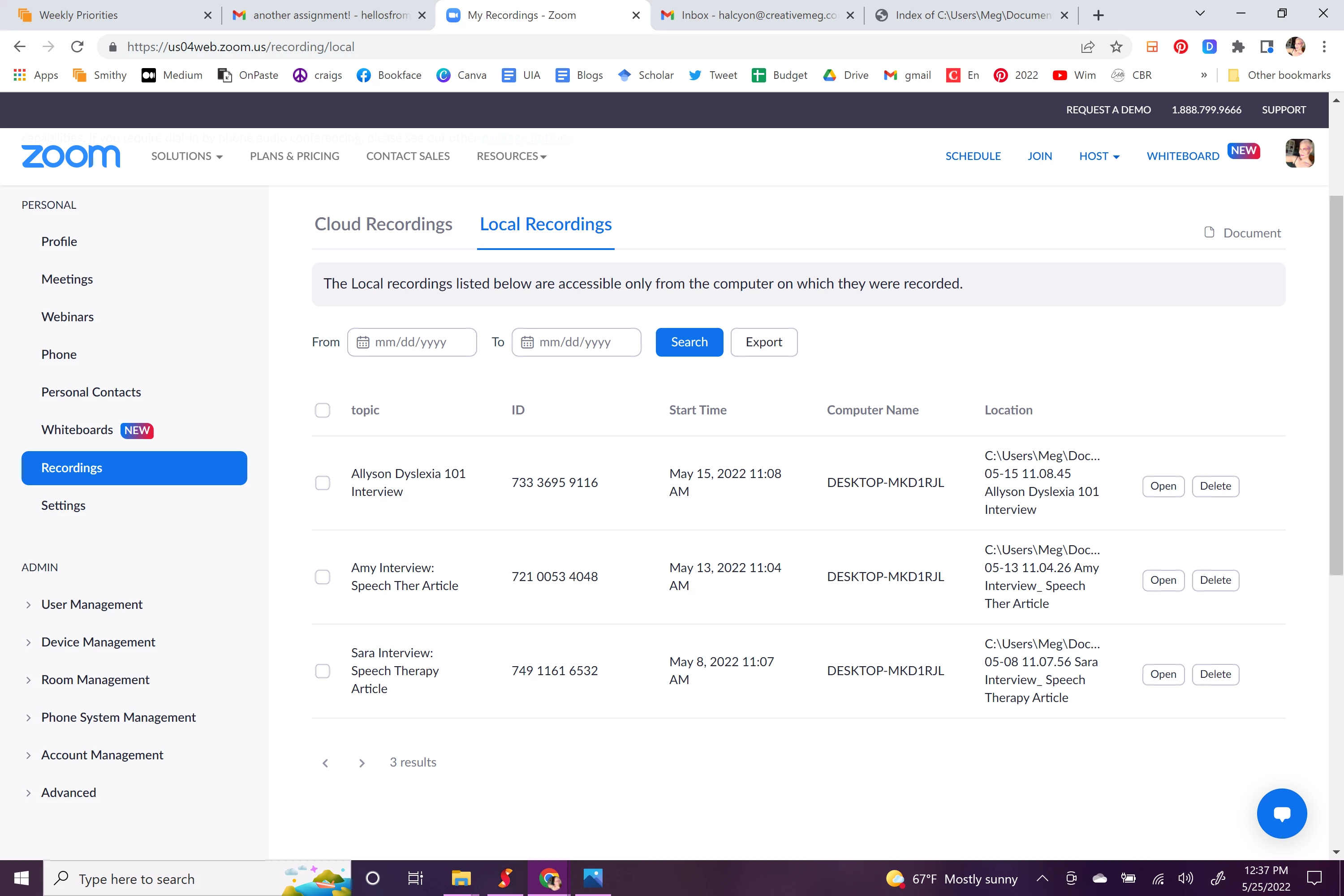Delete the Sara Interview recording
The image size is (1344, 896).
[1215, 674]
